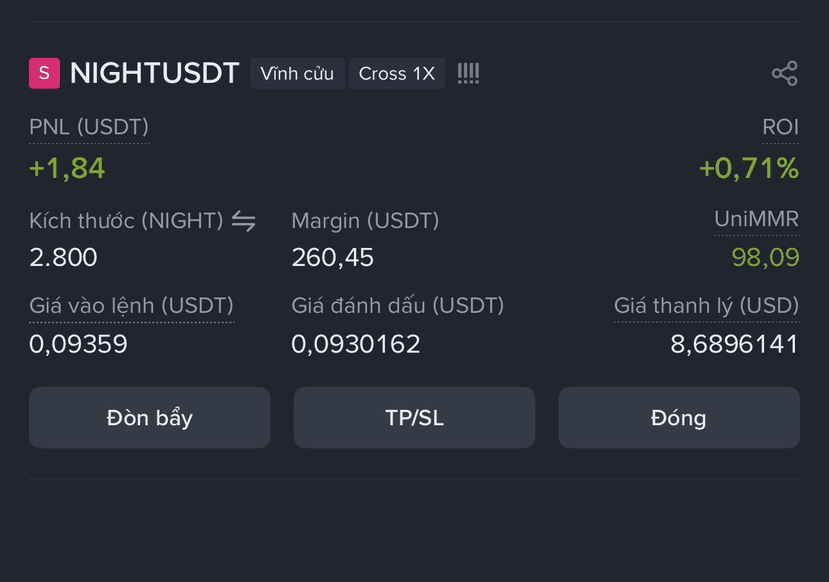Viewport: 829px width, 582px height.
Task: Show PNL (USDT) label explanation
Action: (x=89, y=127)
